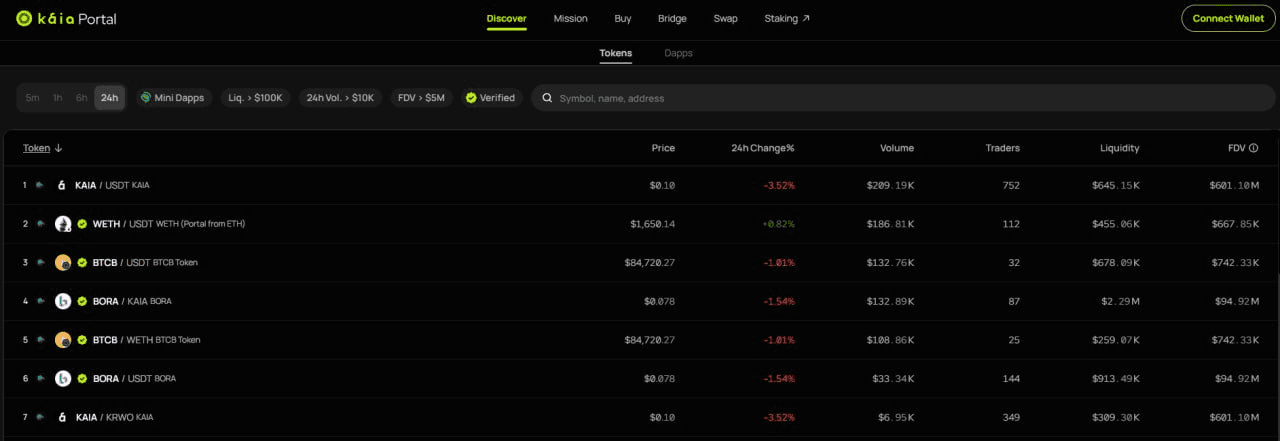Open the Staking external link
The width and height of the screenshot is (1280, 441).
coord(787,18)
